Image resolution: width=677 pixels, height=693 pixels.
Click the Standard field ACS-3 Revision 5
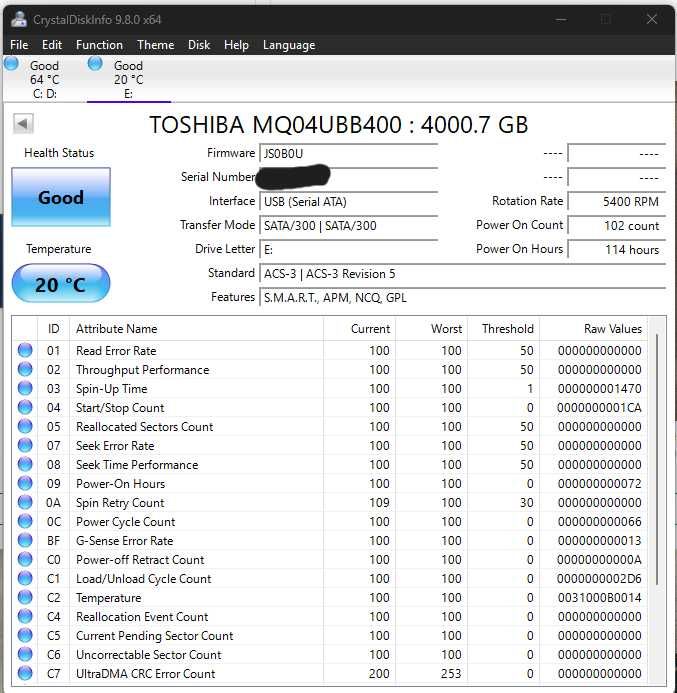pos(463,274)
